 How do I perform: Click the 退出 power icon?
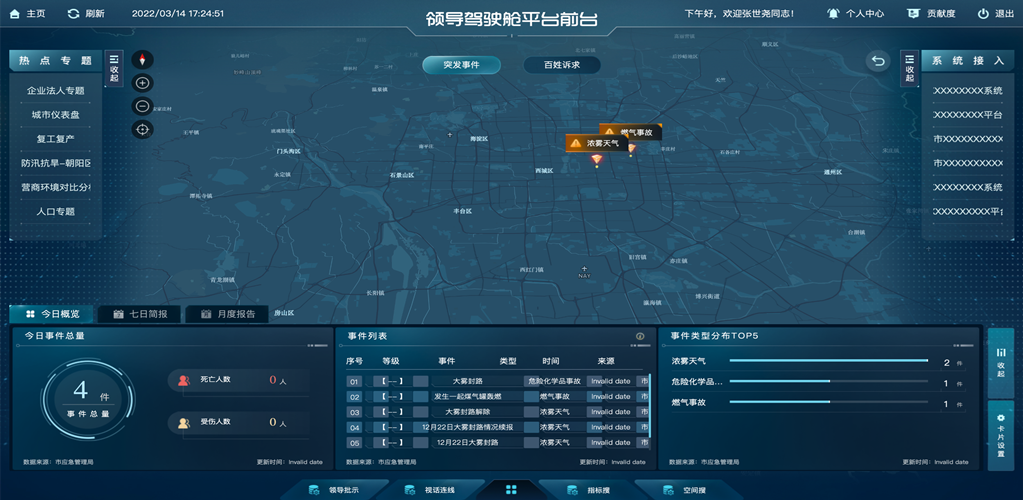982,14
